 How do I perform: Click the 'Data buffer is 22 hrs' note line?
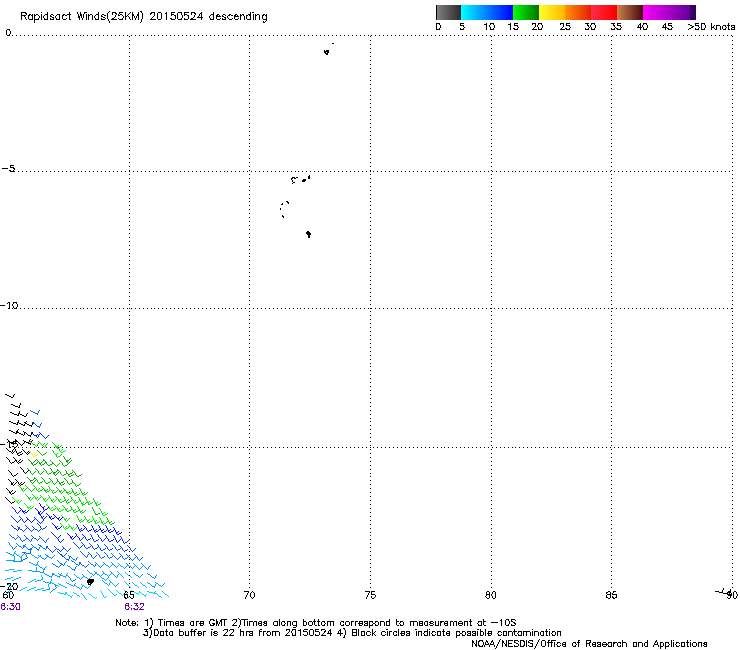point(352,633)
